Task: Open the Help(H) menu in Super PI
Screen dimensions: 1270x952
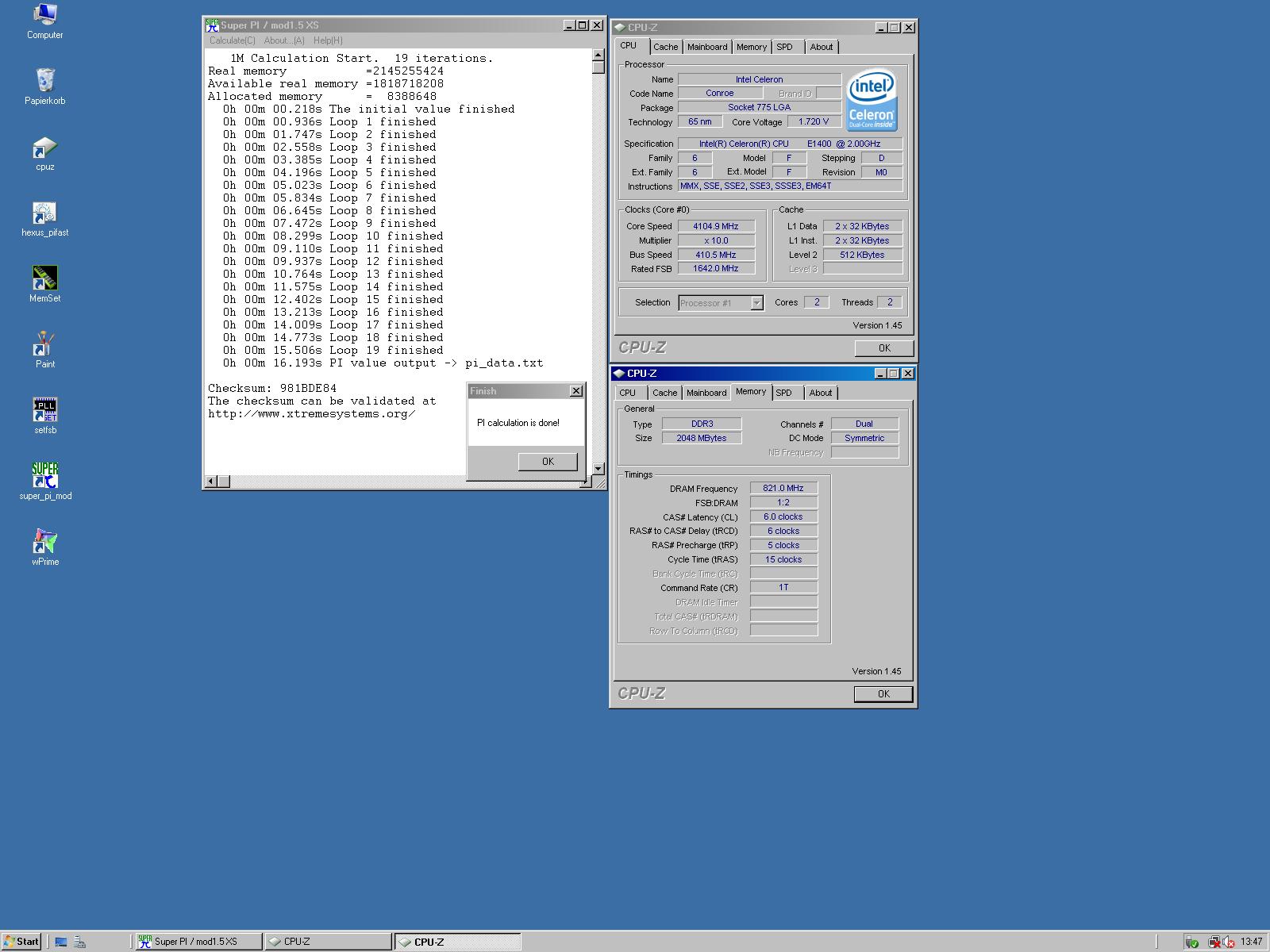Action: click(x=328, y=40)
